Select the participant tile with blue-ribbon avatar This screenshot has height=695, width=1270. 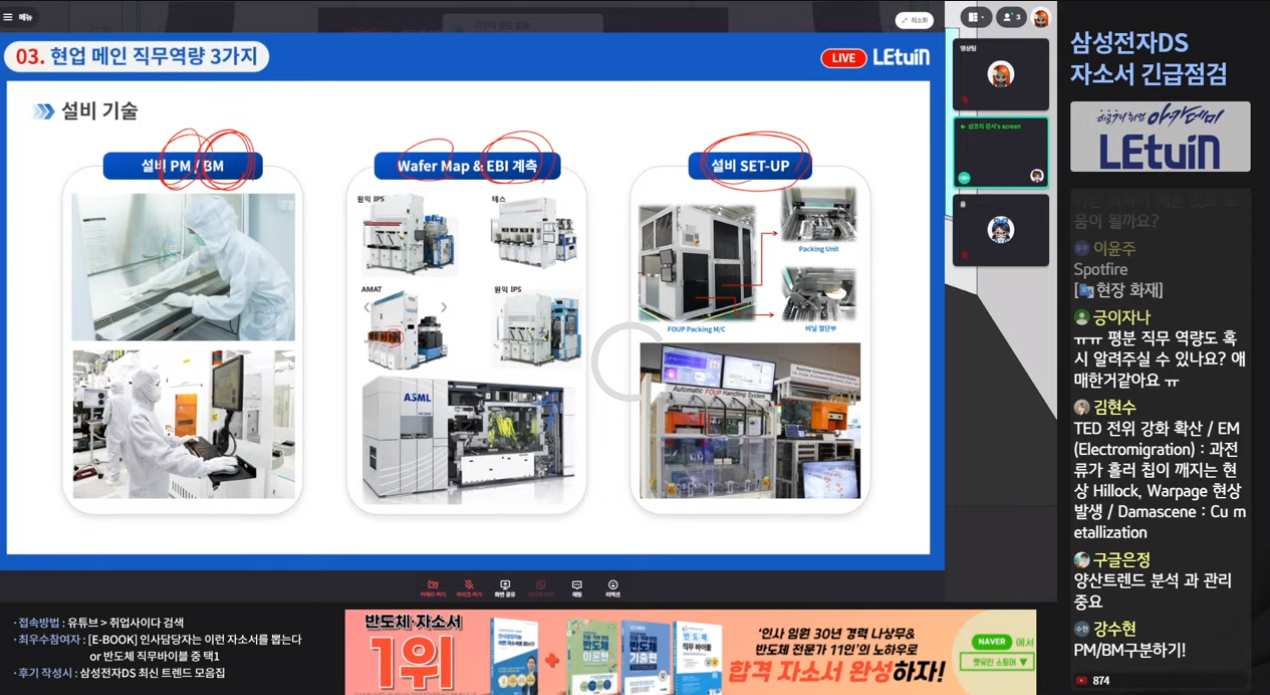click(x=1001, y=230)
